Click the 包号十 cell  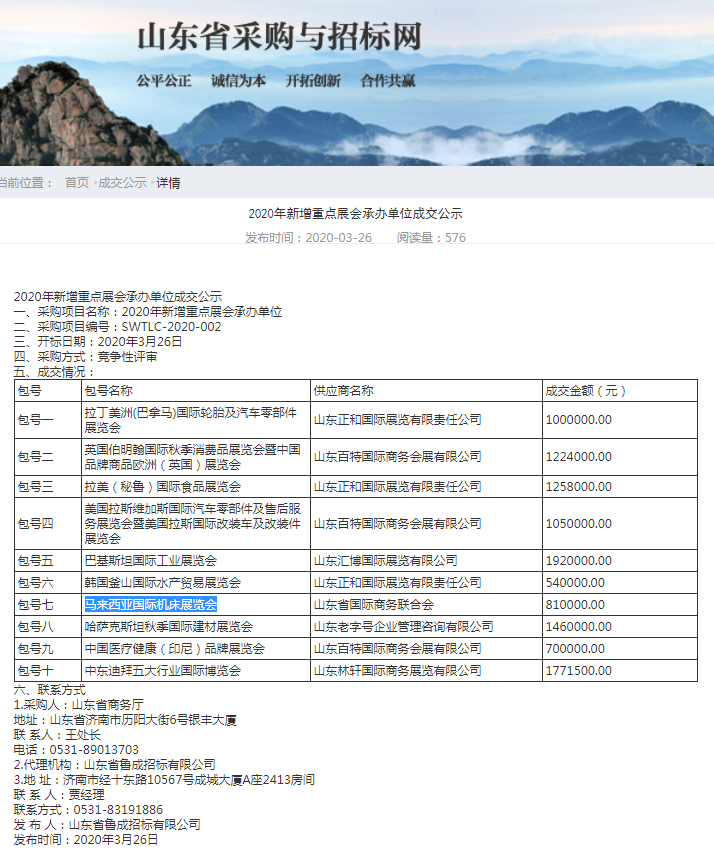pos(48,670)
